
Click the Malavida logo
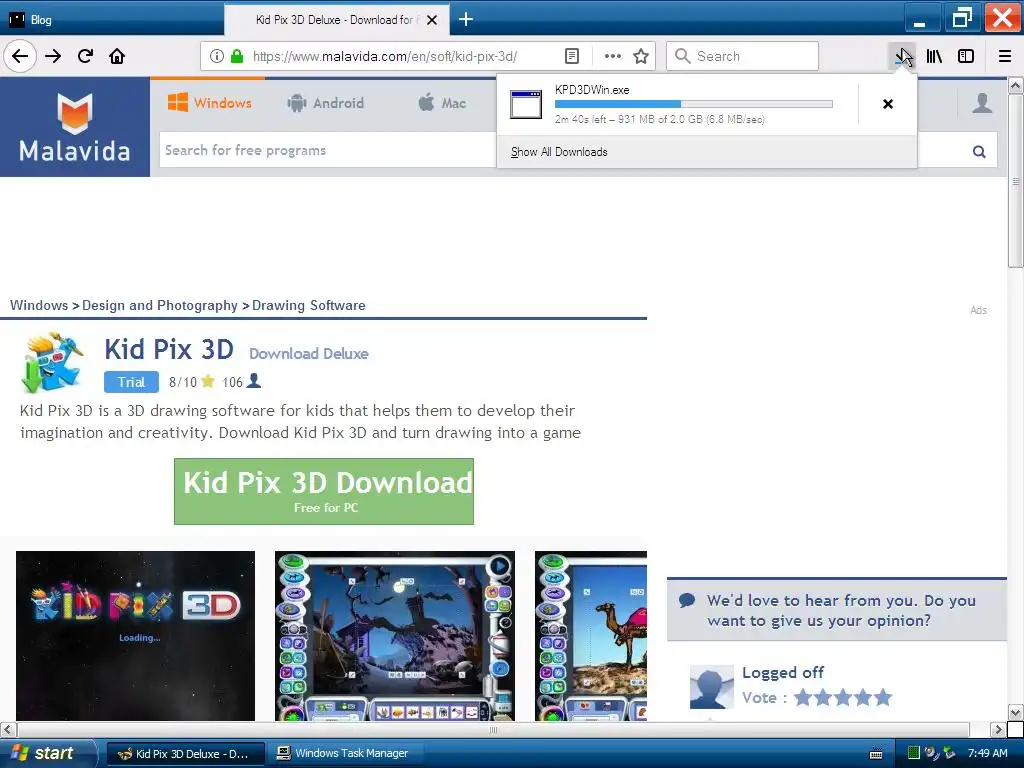pos(74,127)
